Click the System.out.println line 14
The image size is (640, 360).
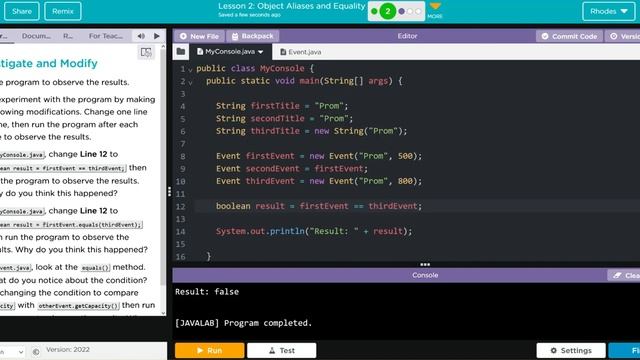coord(314,231)
